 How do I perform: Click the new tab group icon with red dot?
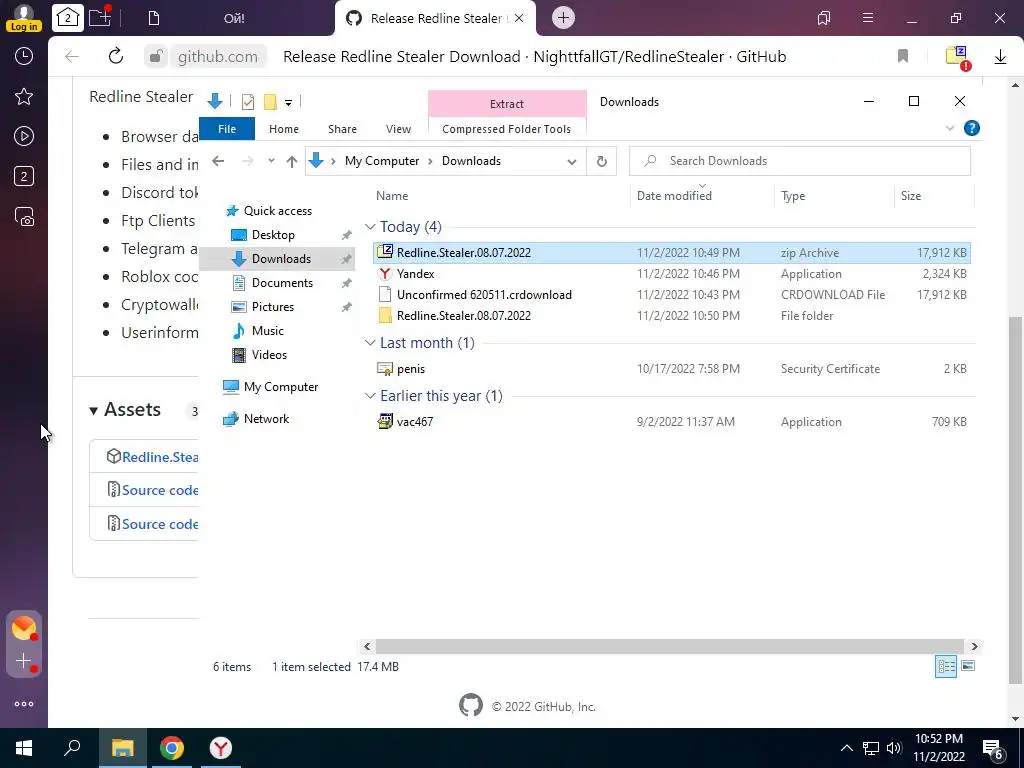click(x=100, y=16)
